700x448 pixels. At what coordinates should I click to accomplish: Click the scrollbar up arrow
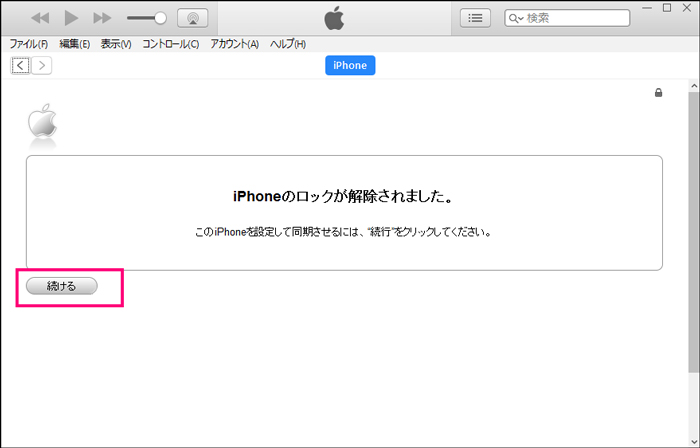coord(694,86)
